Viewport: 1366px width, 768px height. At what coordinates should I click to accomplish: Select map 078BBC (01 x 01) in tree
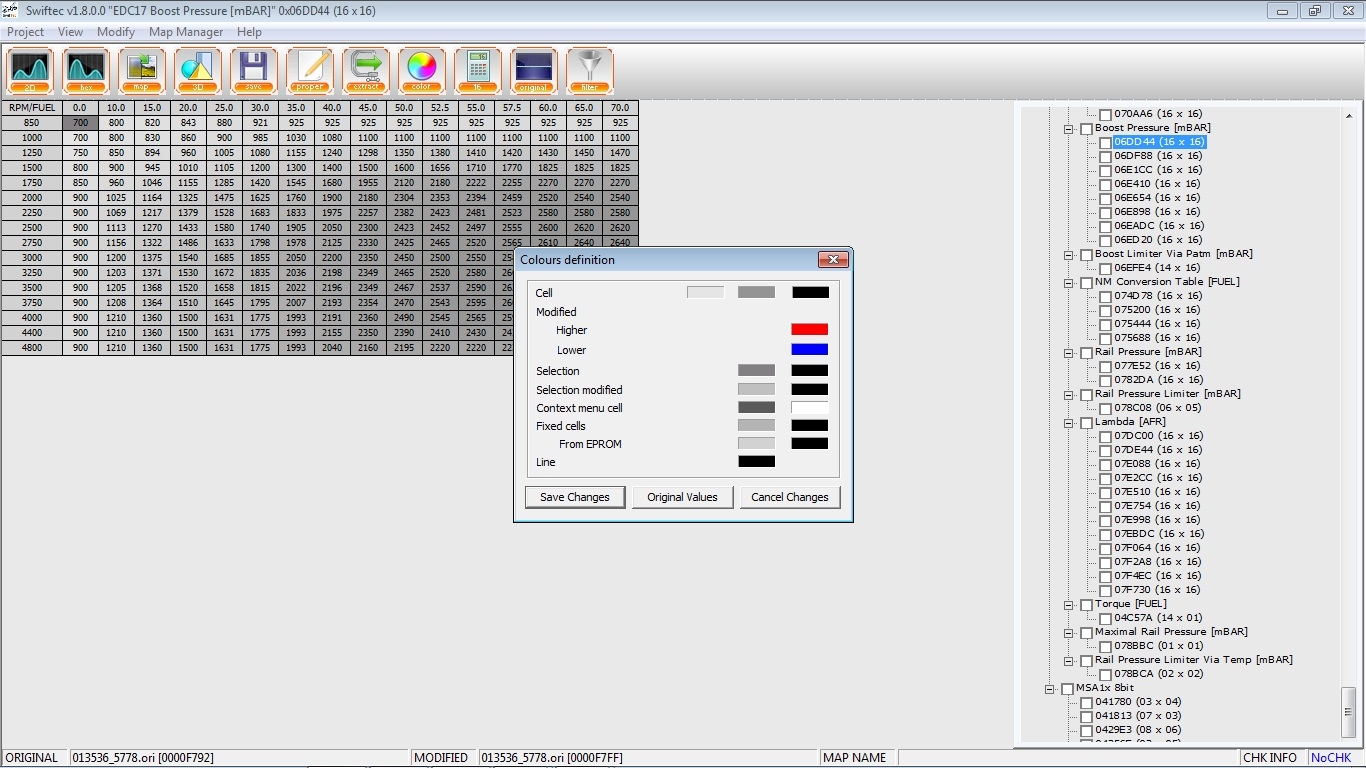click(1158, 646)
